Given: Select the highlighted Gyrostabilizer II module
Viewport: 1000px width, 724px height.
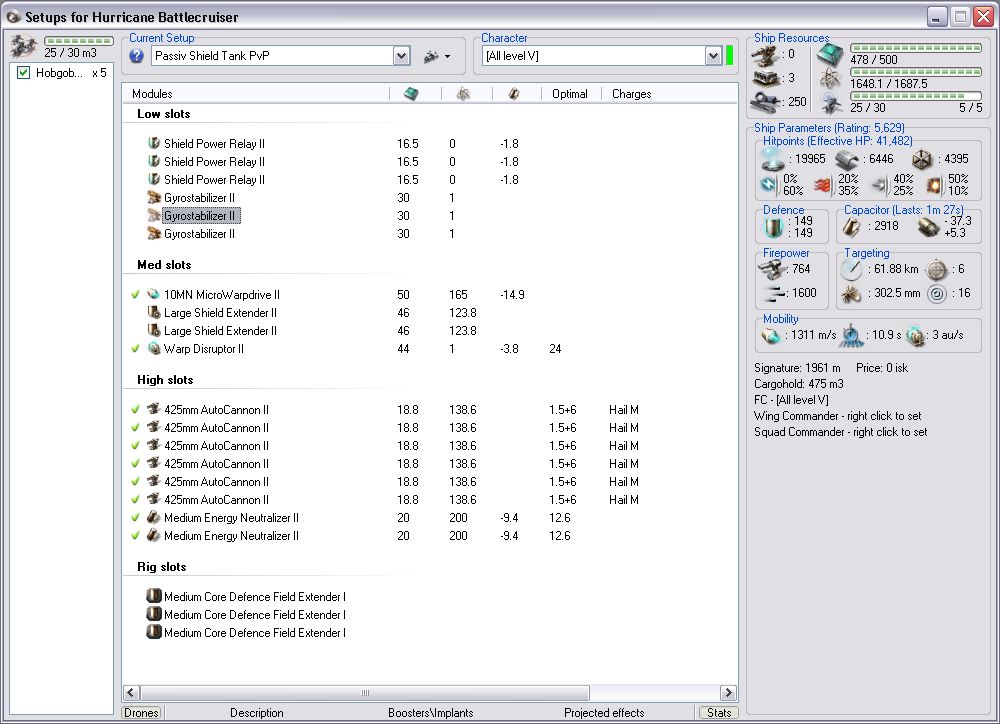Looking at the screenshot, I should 200,216.
